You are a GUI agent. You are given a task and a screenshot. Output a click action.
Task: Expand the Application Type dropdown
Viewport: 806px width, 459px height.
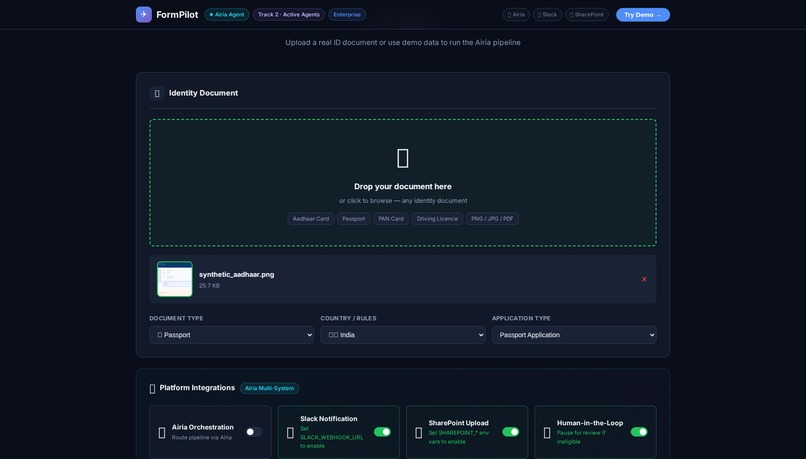pos(574,335)
